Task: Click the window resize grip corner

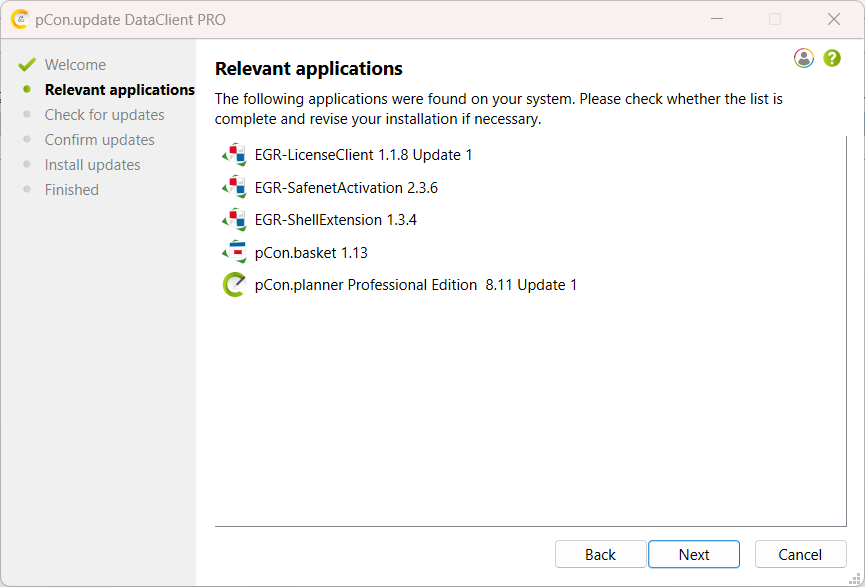Action: [856, 578]
